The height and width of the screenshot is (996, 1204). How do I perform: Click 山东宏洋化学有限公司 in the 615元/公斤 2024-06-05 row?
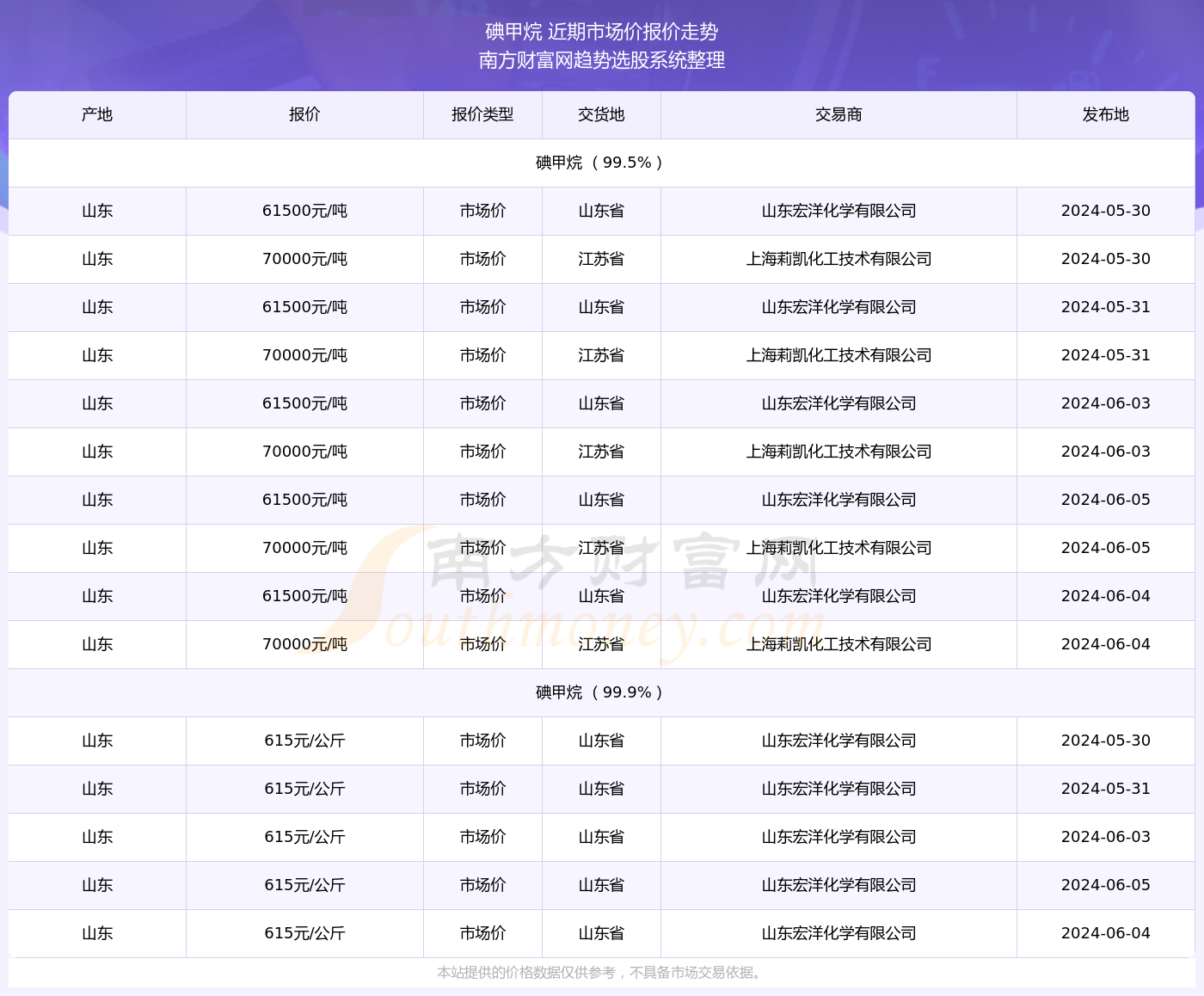[838, 885]
